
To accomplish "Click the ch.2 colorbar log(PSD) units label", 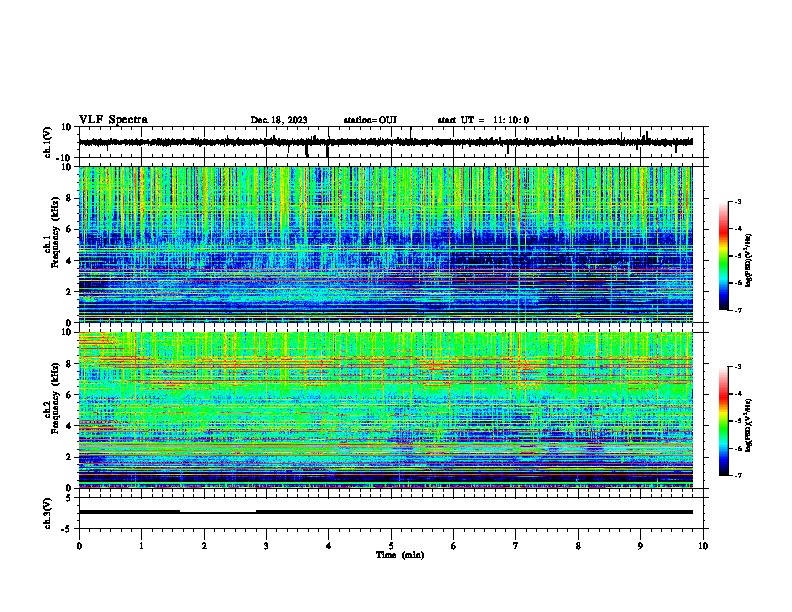I will (749, 426).
